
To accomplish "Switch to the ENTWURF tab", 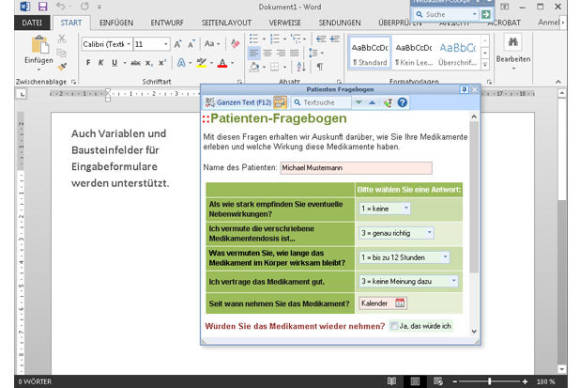I will tap(167, 23).
